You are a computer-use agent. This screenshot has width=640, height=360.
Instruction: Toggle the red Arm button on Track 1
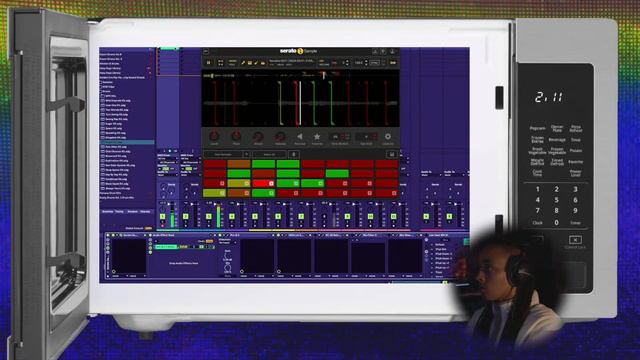click(x=162, y=225)
